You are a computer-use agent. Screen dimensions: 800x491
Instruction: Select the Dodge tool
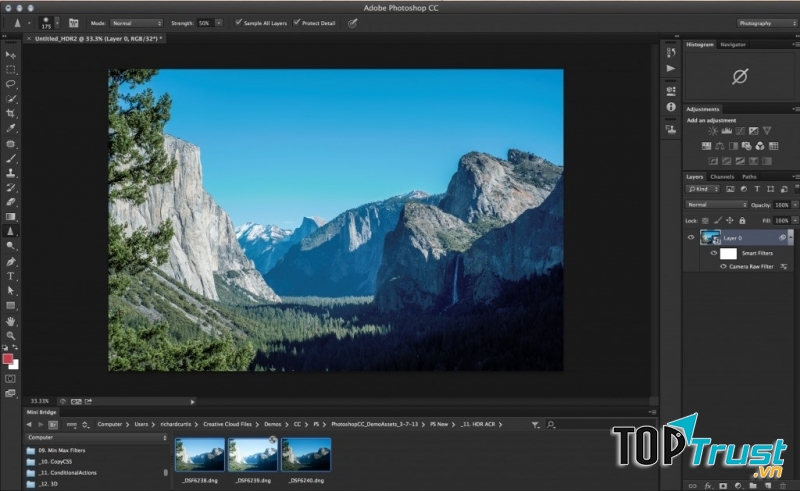tap(10, 246)
